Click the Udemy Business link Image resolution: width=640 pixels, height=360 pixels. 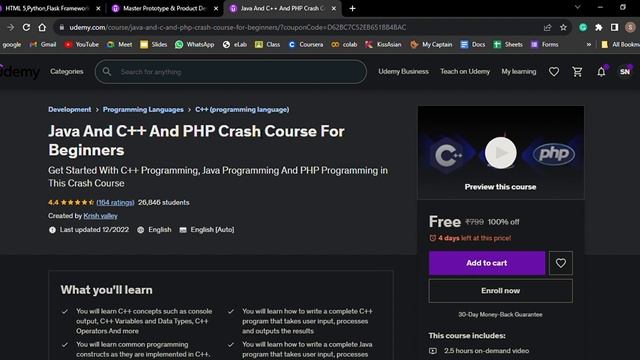coord(403,71)
